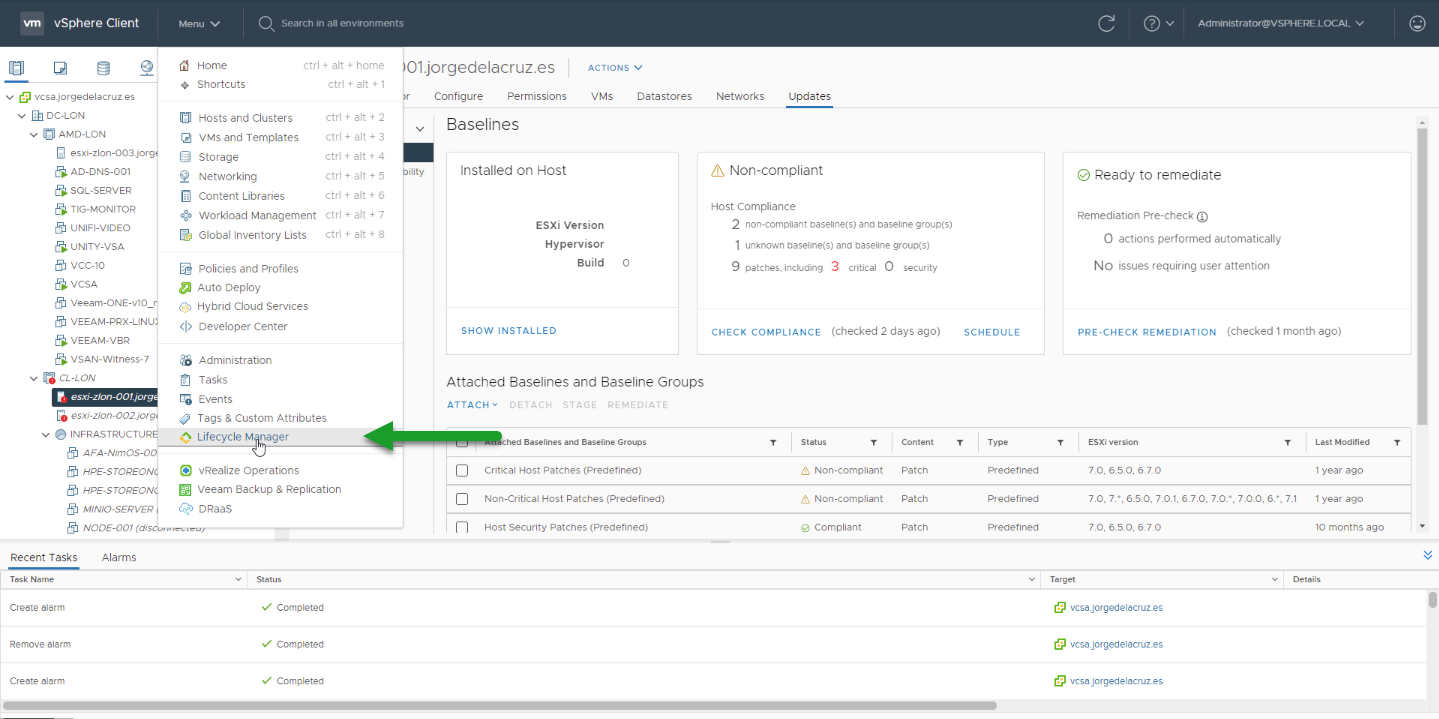The image size is (1439, 719).
Task: Open vcsa.jorgedelacruz.es target of Remove alarm
Action: (1116, 644)
